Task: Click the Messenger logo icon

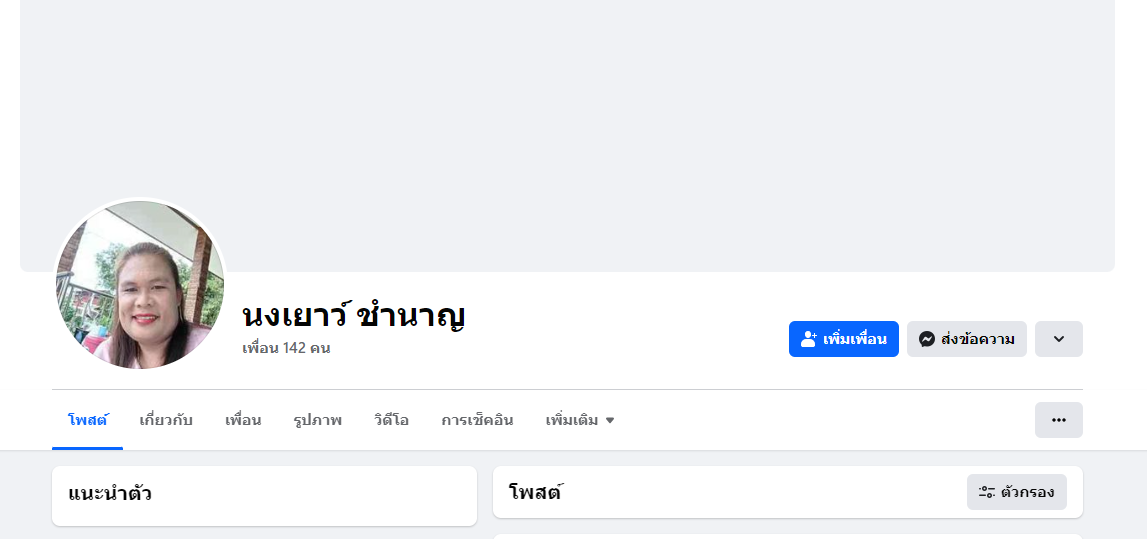Action: tap(927, 339)
